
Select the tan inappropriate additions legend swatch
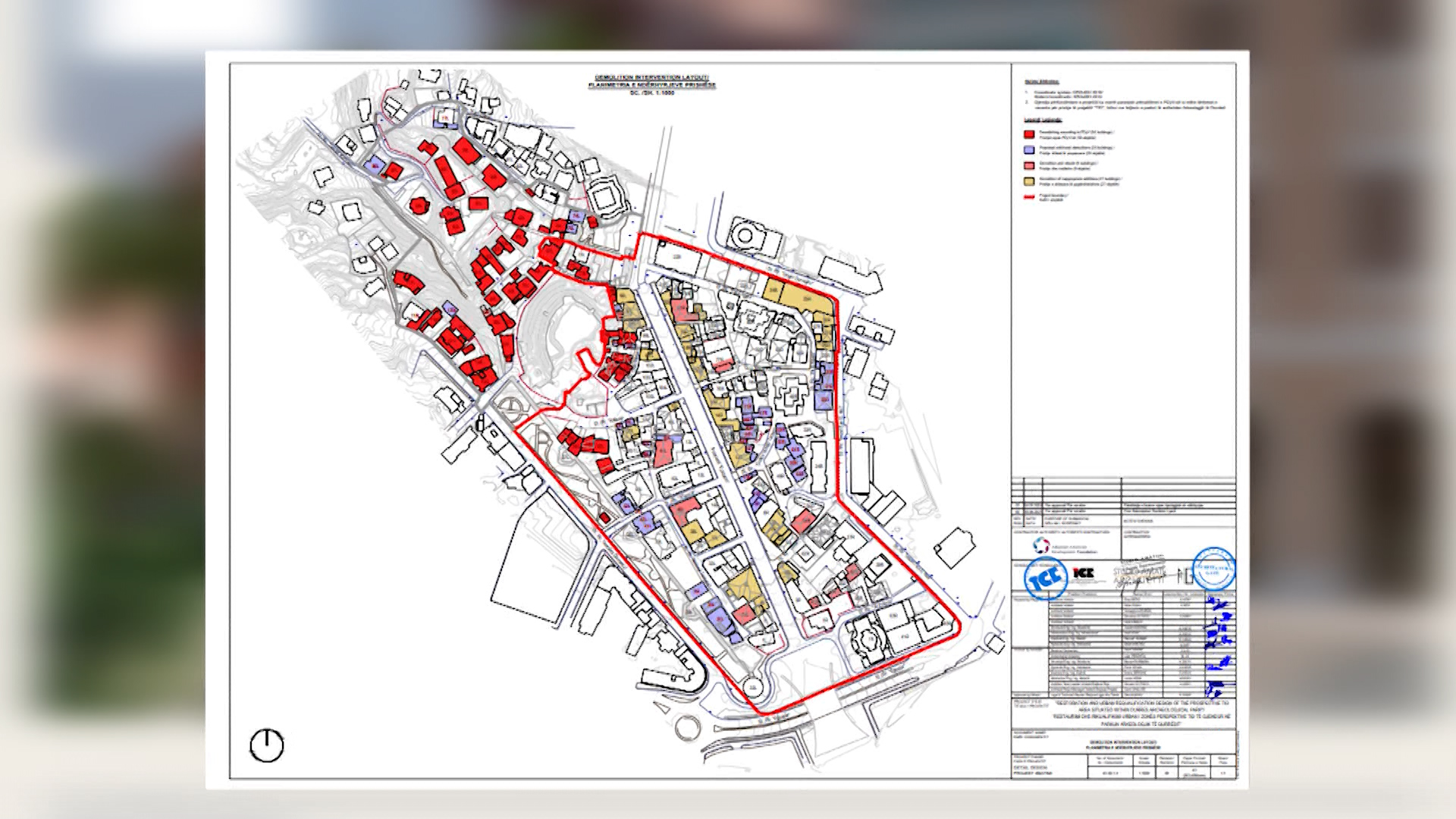click(x=1029, y=181)
